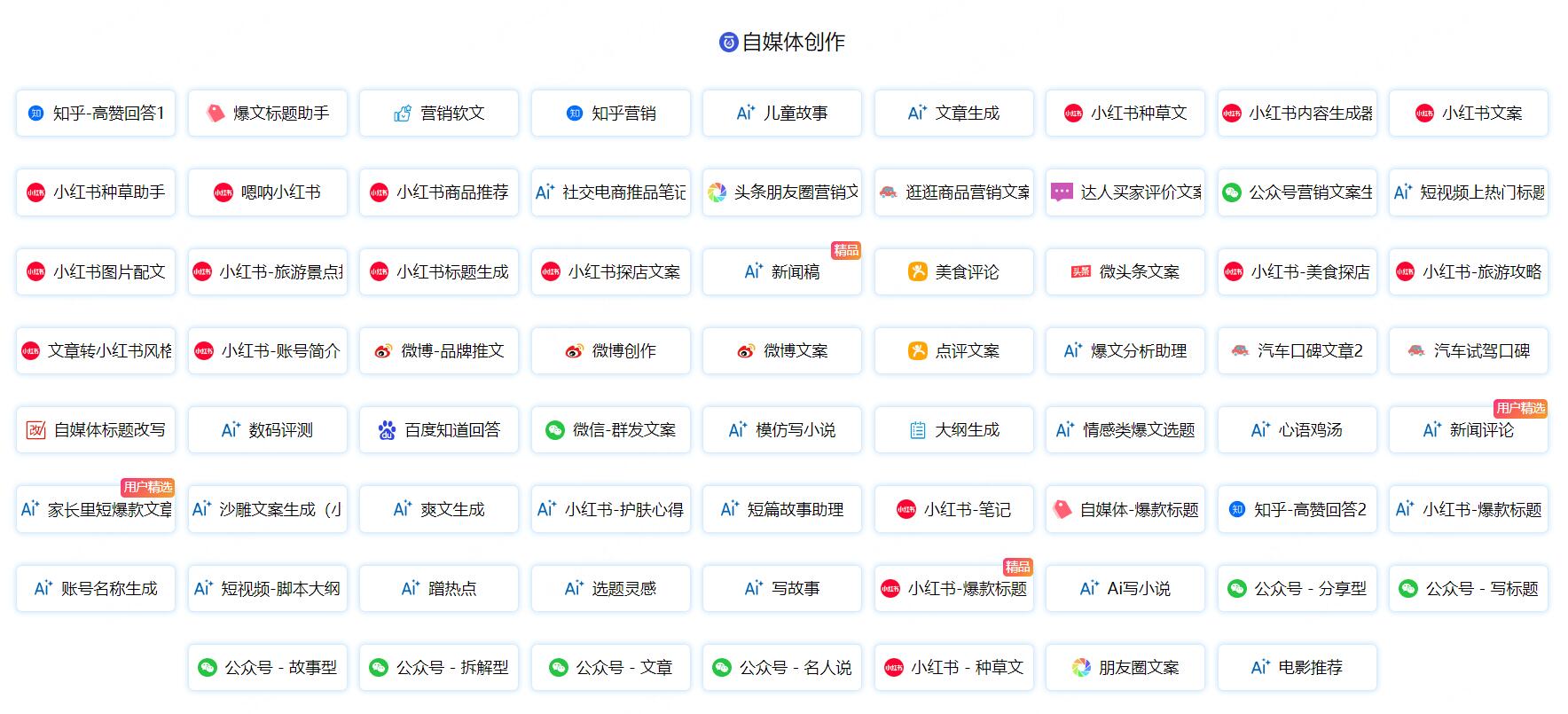This screenshot has height=714, width=1568.
Task: Click the AI icon on 文章生成
Action: [x=917, y=113]
